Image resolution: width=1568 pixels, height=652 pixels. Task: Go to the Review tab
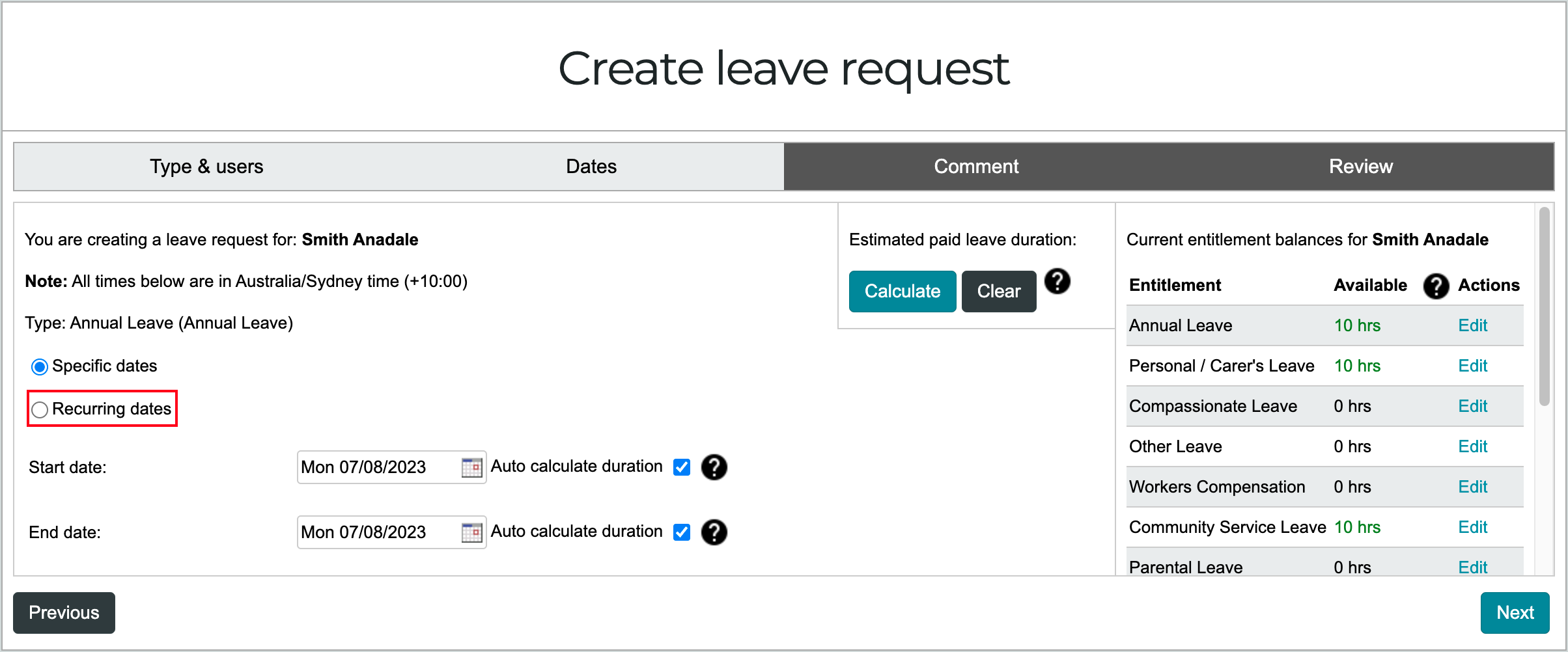pyautogui.click(x=1361, y=167)
